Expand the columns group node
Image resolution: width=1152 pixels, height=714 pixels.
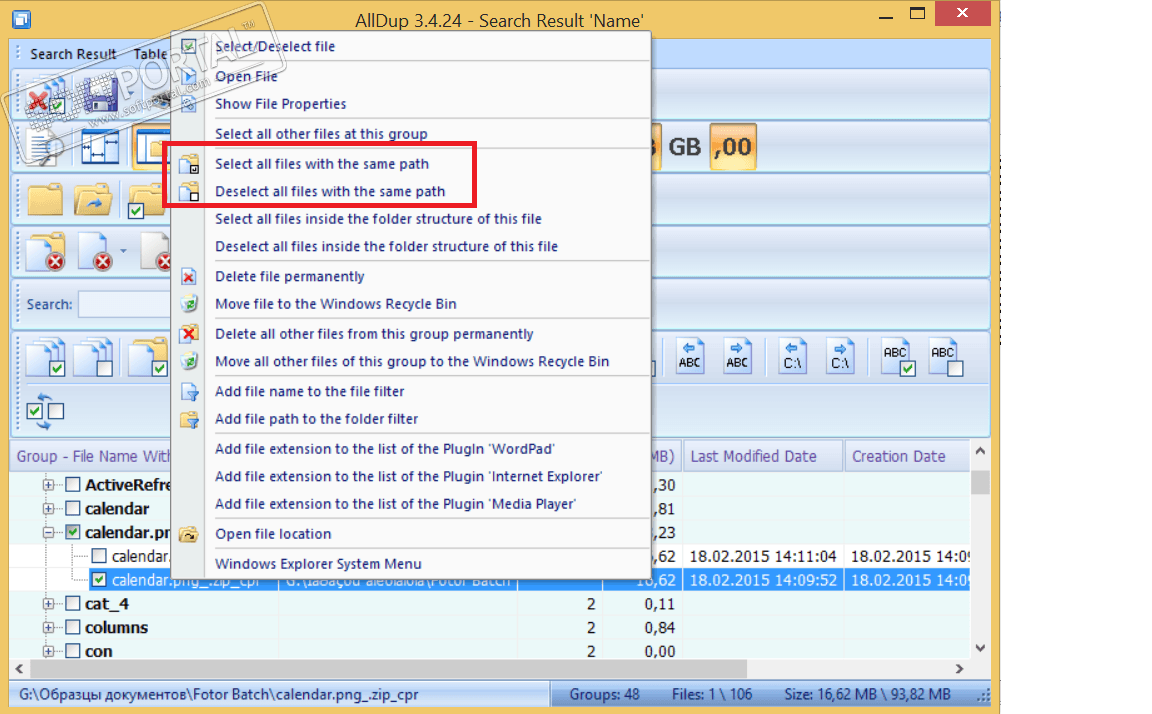(48, 627)
